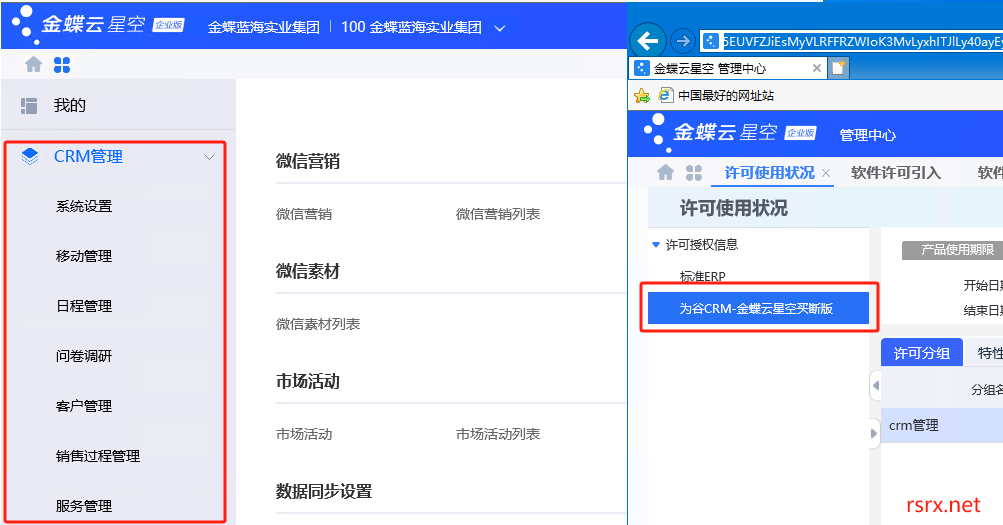Open the 中国最好的网址站 bookmark
This screenshot has height=525, width=1003.
tap(716, 95)
